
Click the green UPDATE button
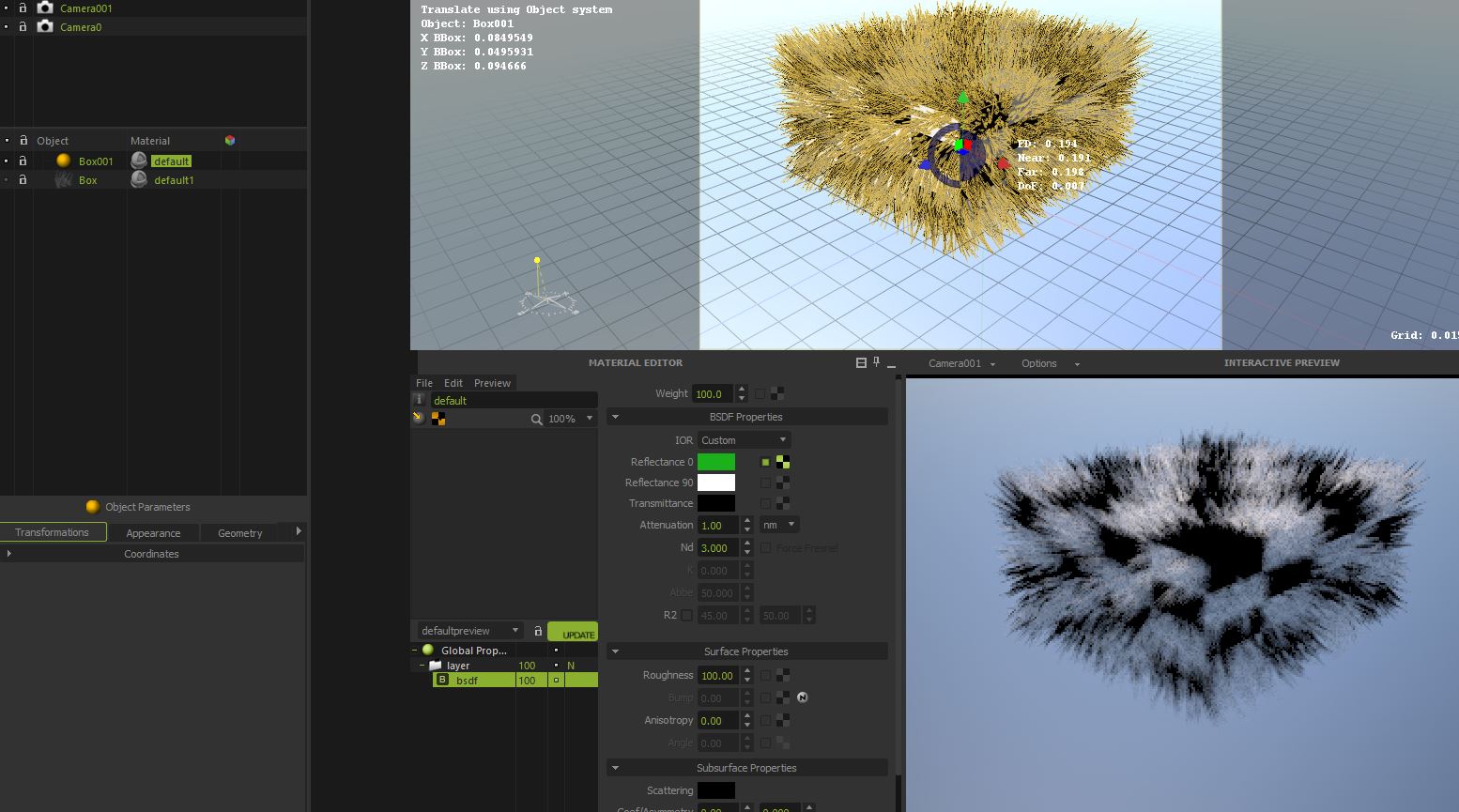573,632
